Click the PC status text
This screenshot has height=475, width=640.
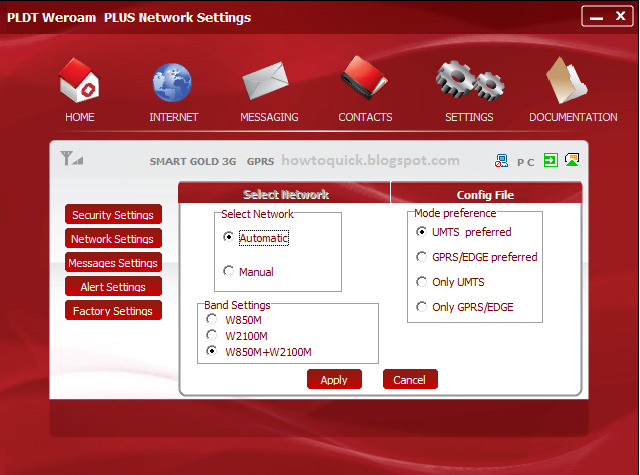click(x=526, y=162)
